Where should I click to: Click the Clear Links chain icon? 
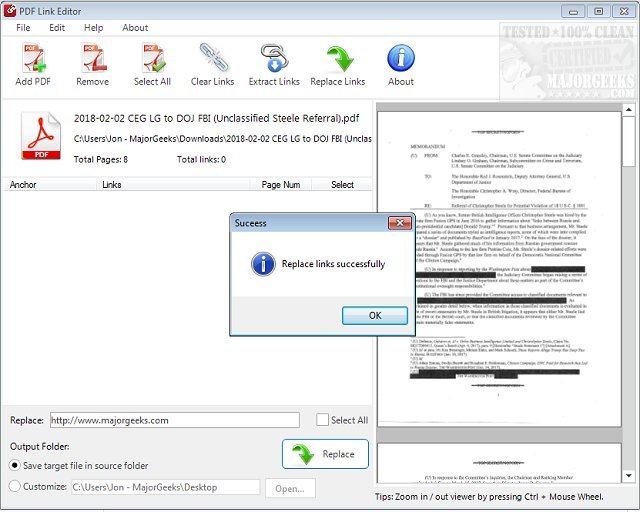pos(213,58)
